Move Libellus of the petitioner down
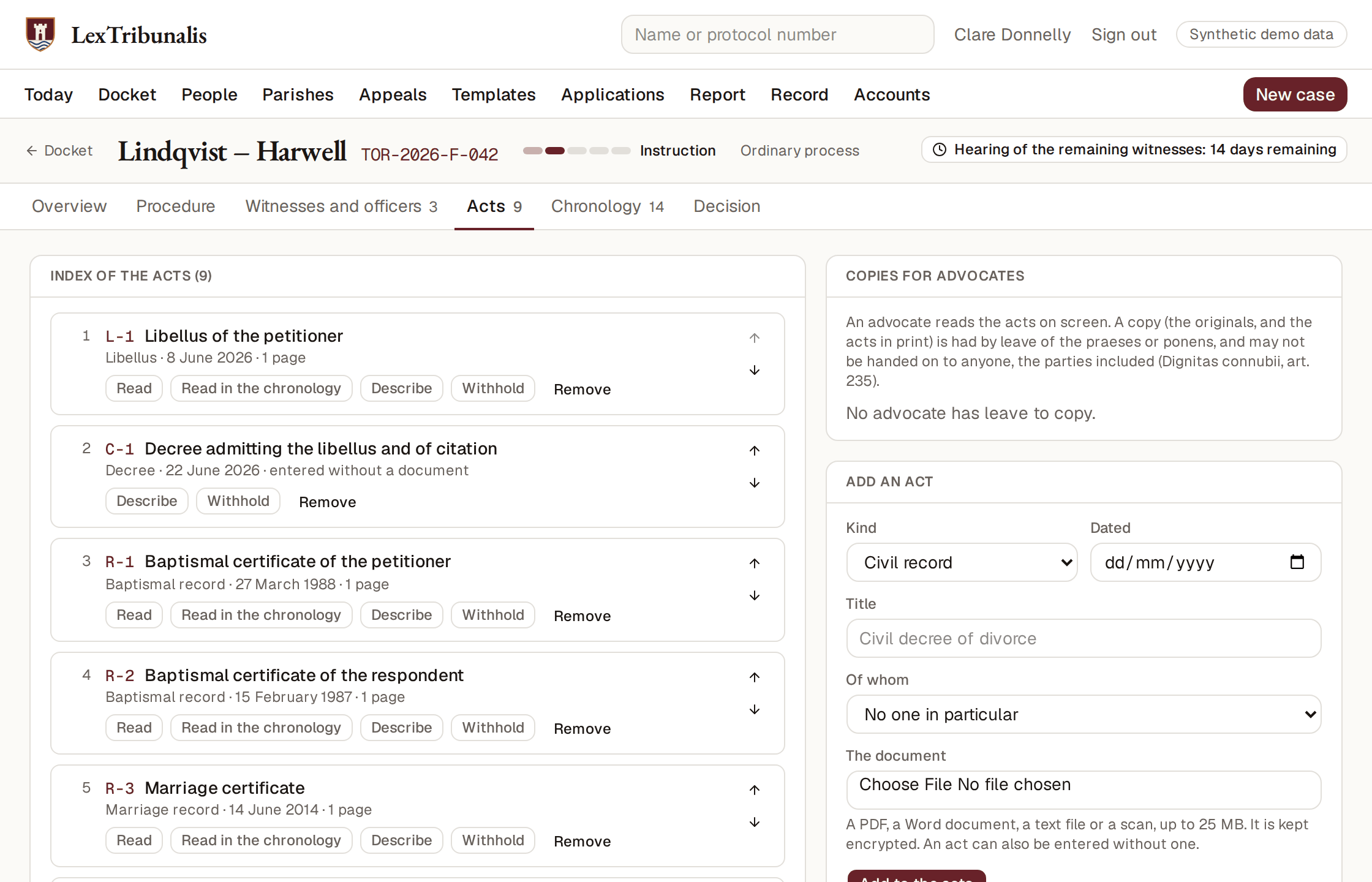Viewport: 1372px width, 882px height. (x=755, y=371)
